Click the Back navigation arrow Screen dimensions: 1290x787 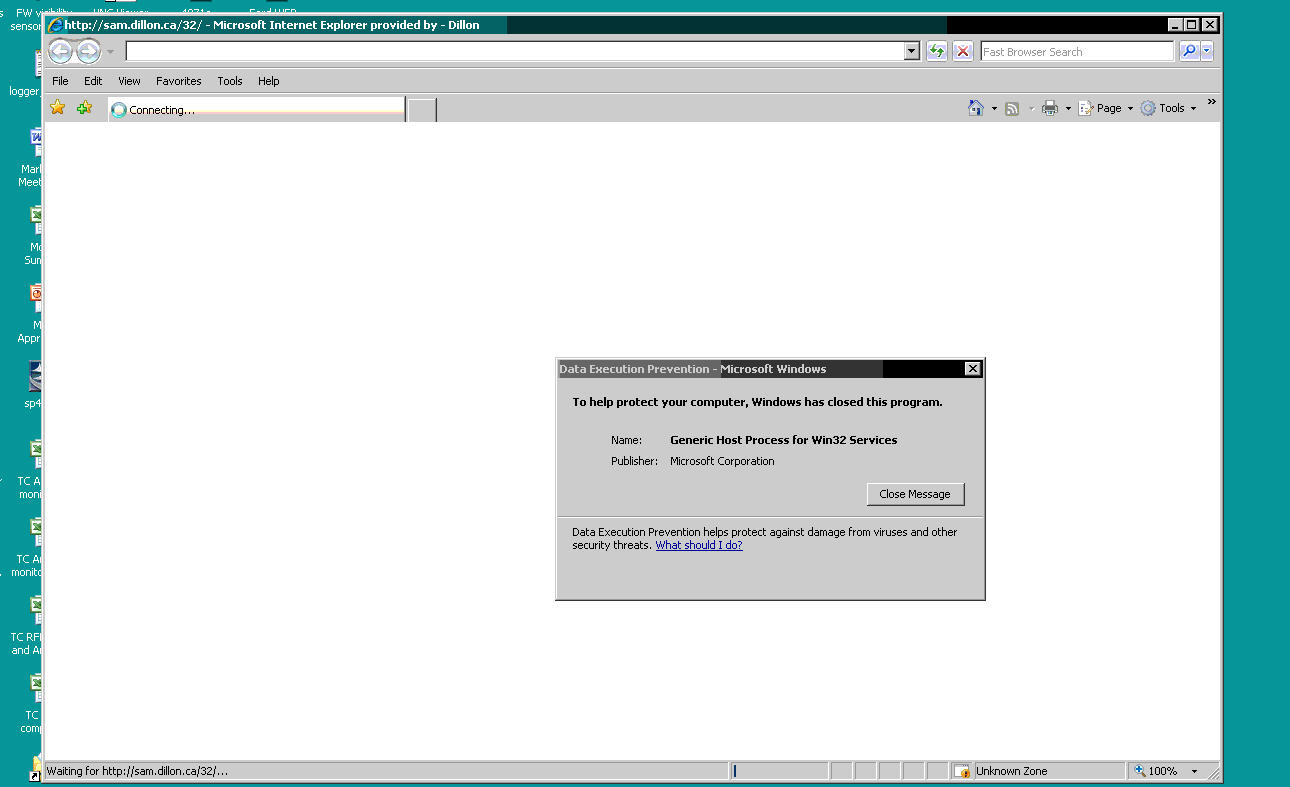(x=60, y=51)
